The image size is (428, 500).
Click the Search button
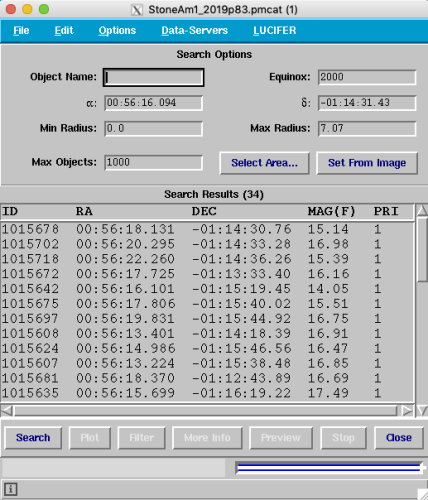coord(33,438)
